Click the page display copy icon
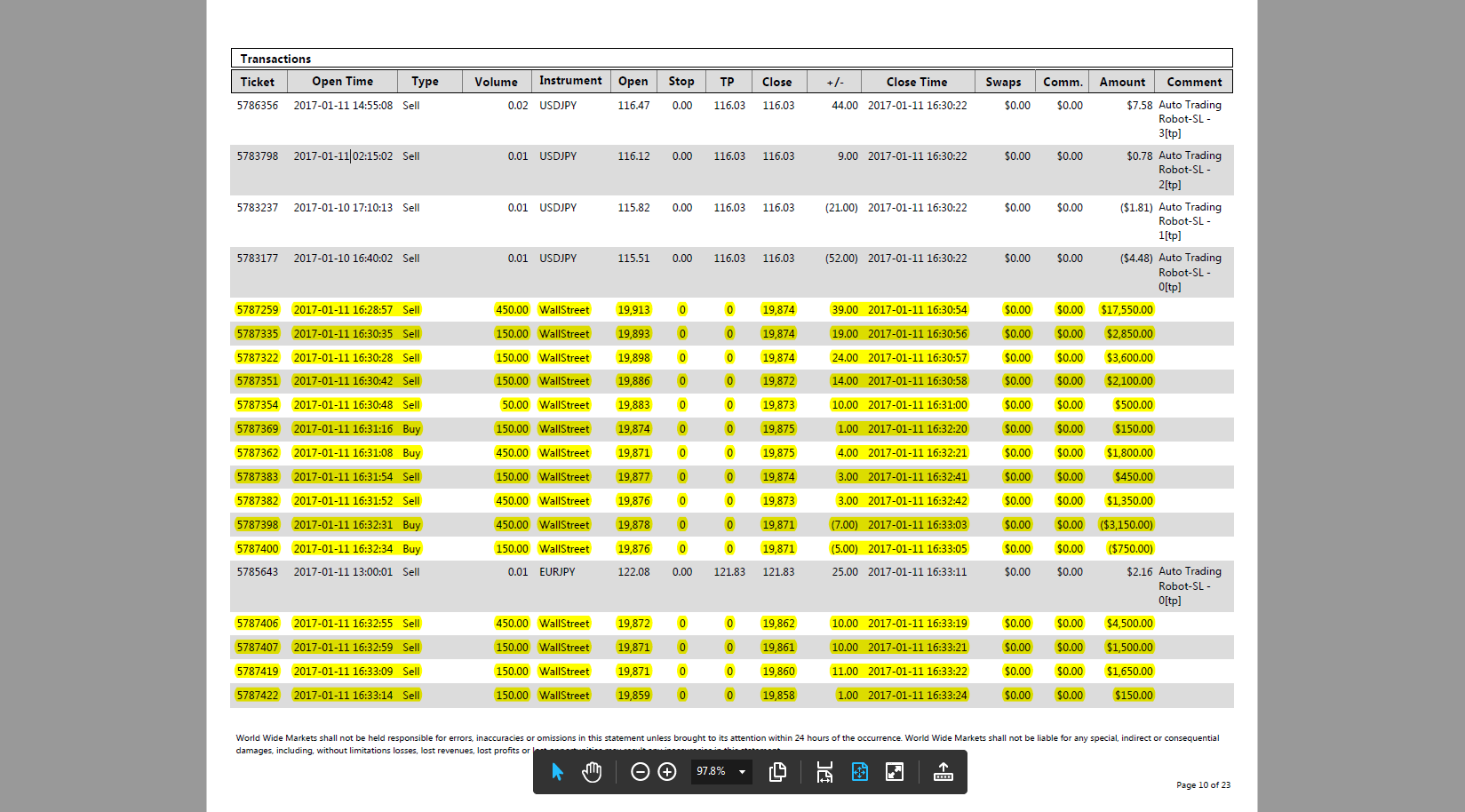The width and height of the screenshot is (1465, 812). 777,772
